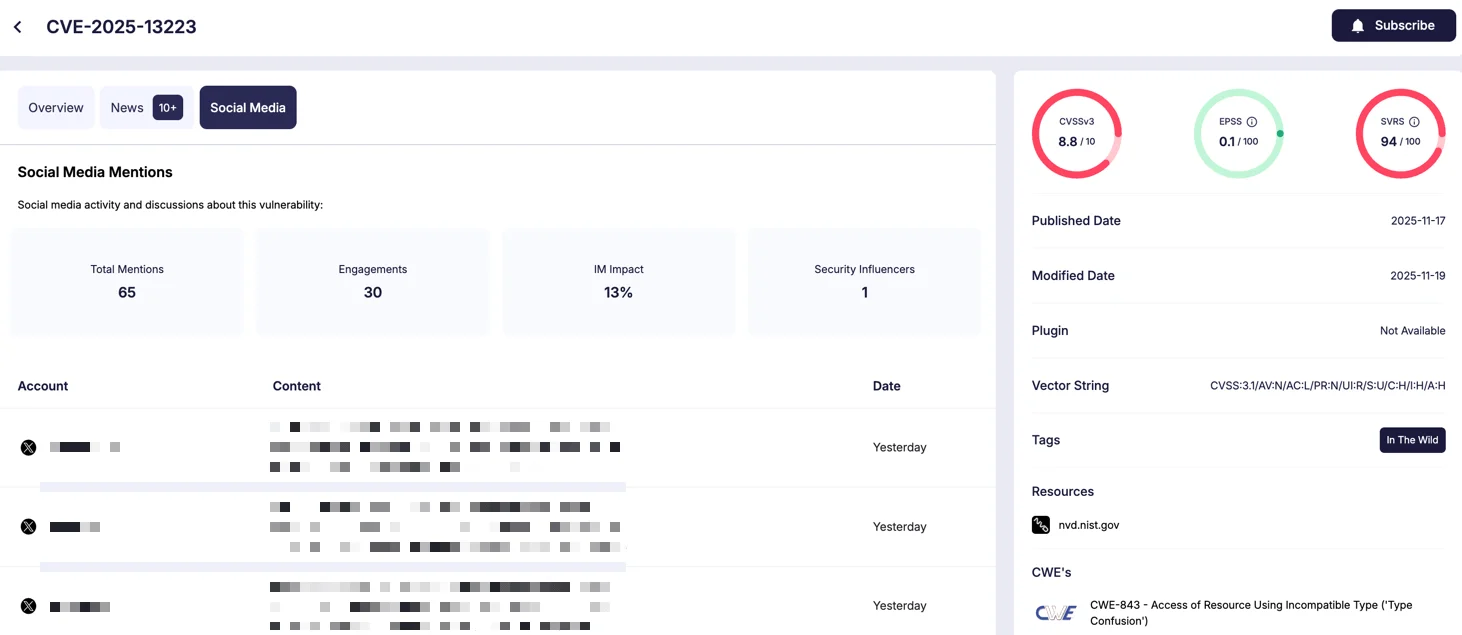Click the X logo in first mention row
Viewport: 1462px width, 635px height.
(28, 447)
